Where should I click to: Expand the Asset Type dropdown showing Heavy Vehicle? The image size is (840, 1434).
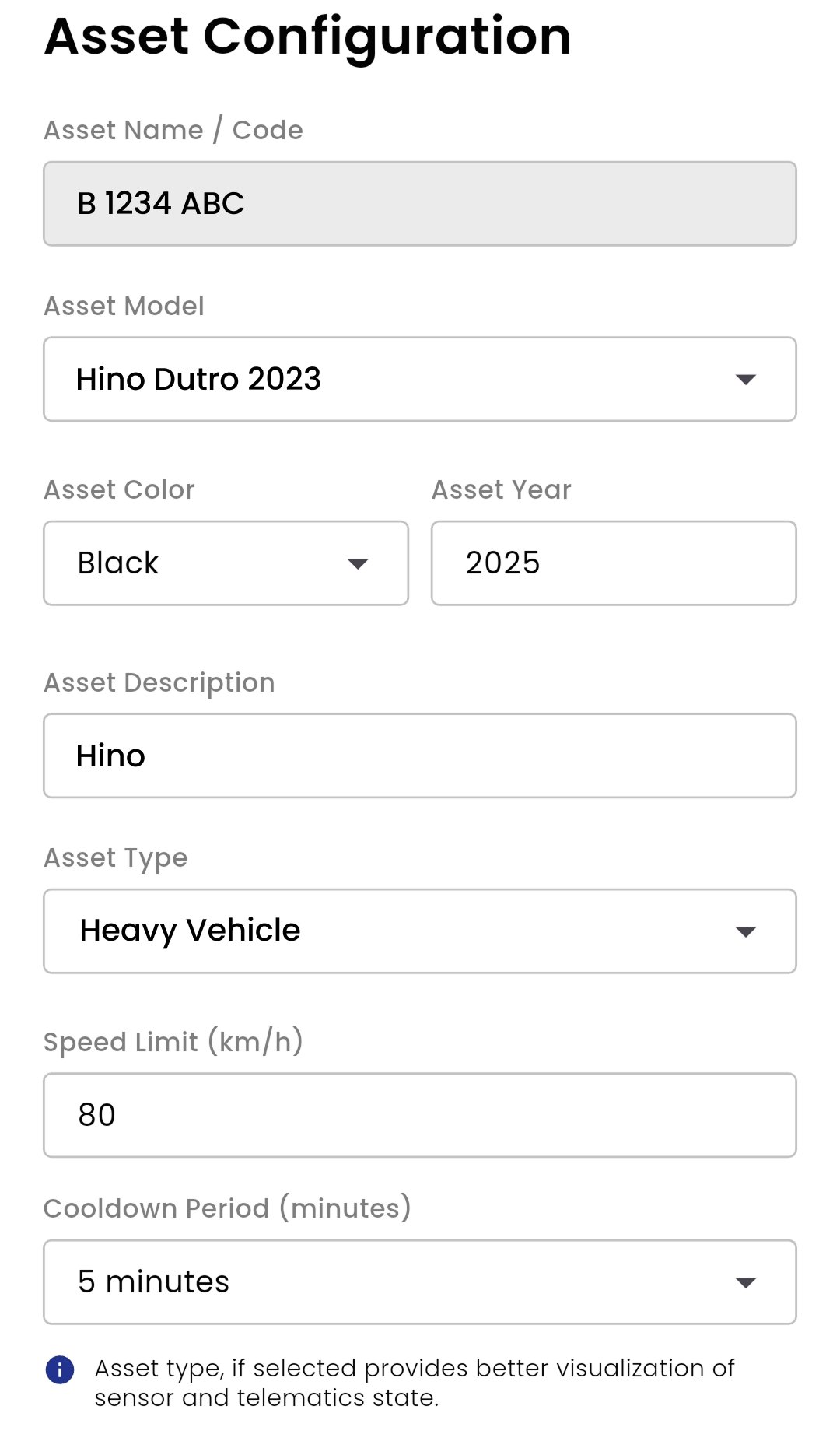pyautogui.click(x=420, y=931)
